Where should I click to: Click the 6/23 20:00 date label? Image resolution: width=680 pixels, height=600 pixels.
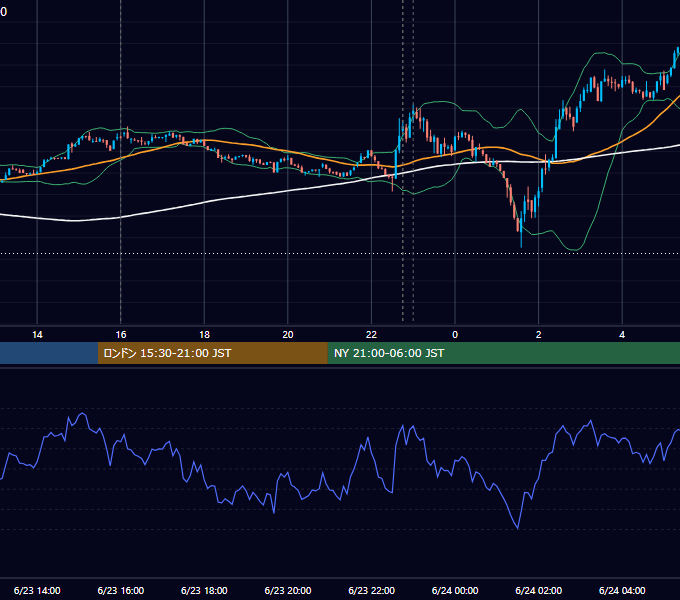288,590
